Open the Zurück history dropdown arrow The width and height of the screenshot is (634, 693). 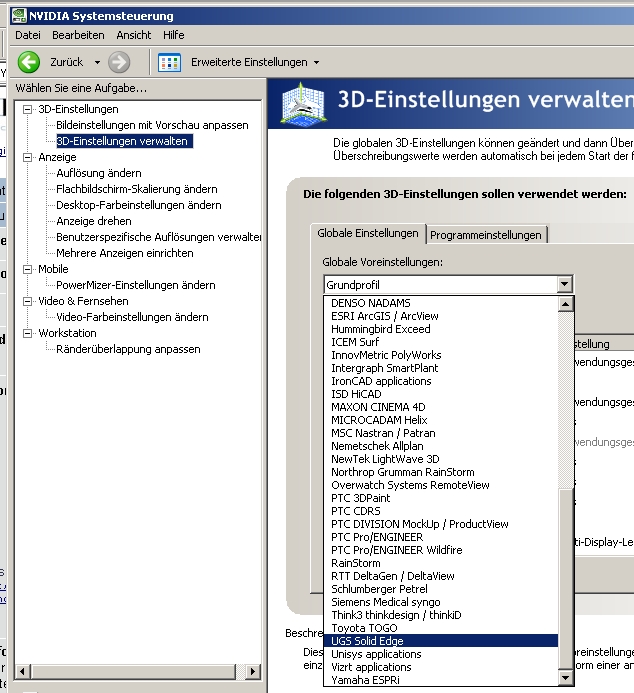pyautogui.click(x=97, y=62)
